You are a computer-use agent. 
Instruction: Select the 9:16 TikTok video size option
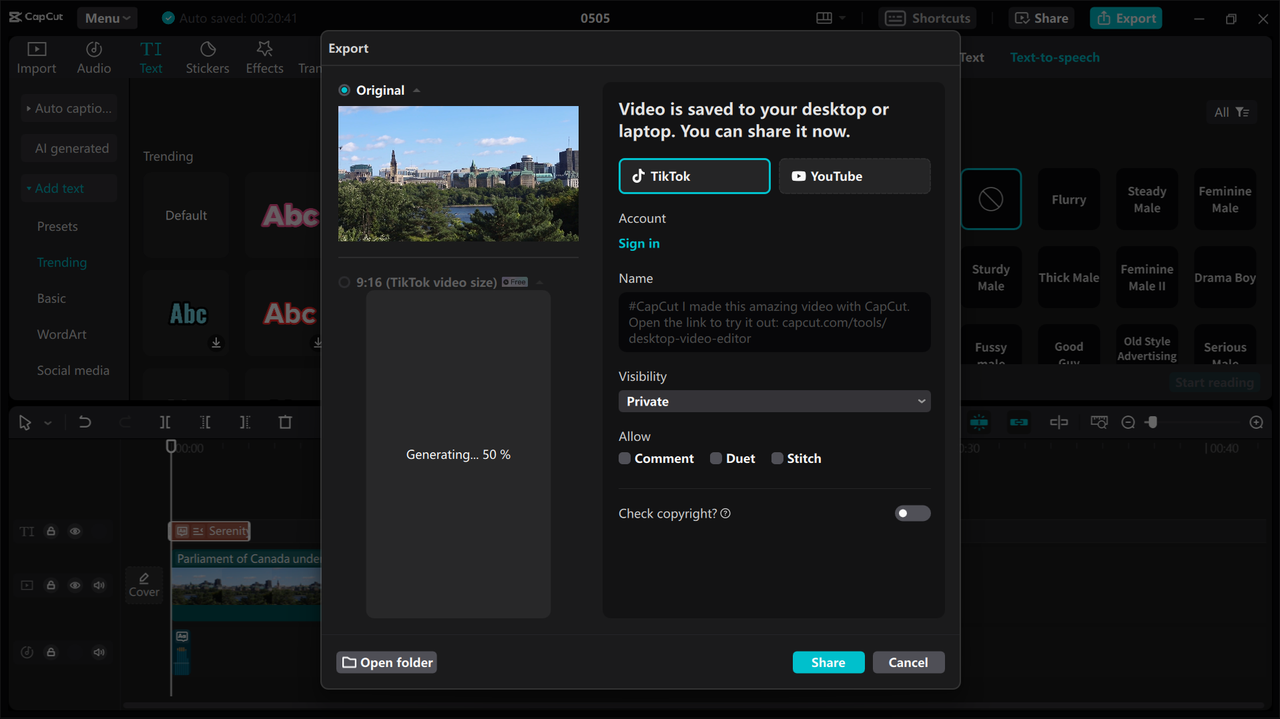pyautogui.click(x=344, y=282)
